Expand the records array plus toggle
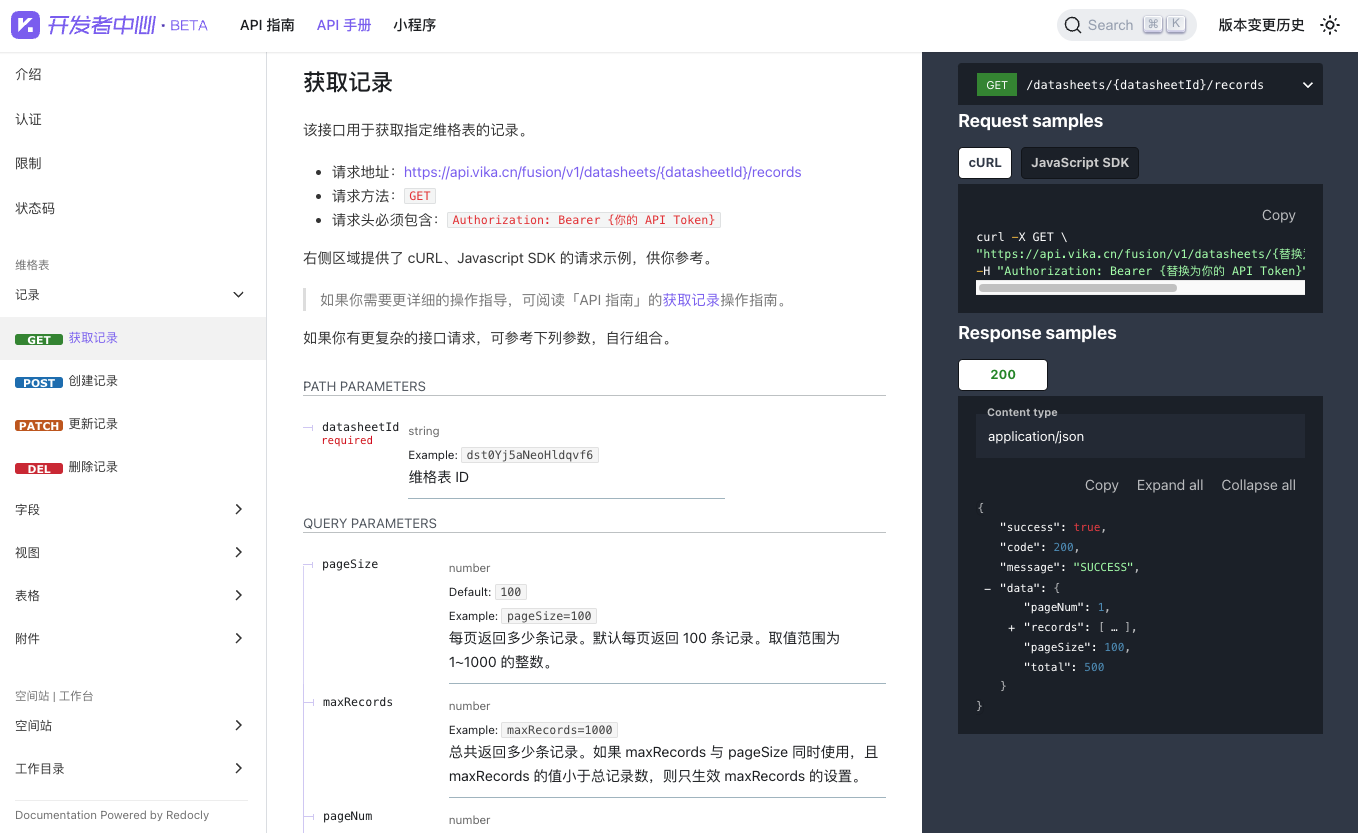The height and width of the screenshot is (833, 1358). click(1012, 628)
